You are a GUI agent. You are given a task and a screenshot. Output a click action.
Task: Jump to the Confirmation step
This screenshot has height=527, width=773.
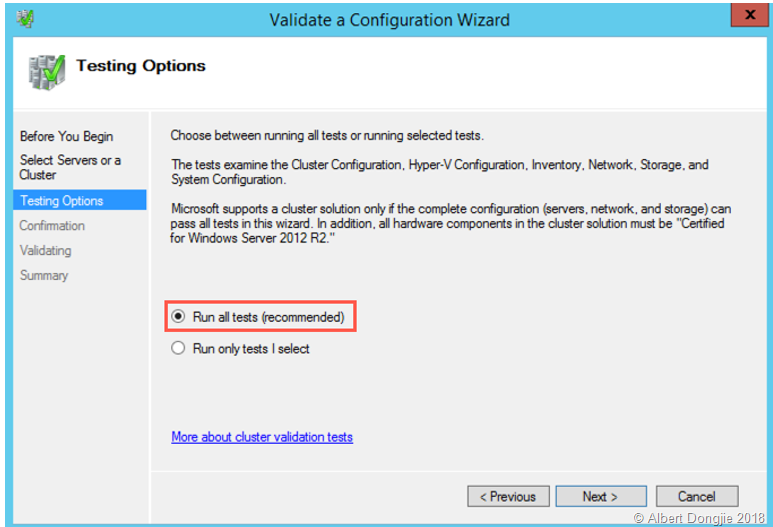tap(52, 226)
